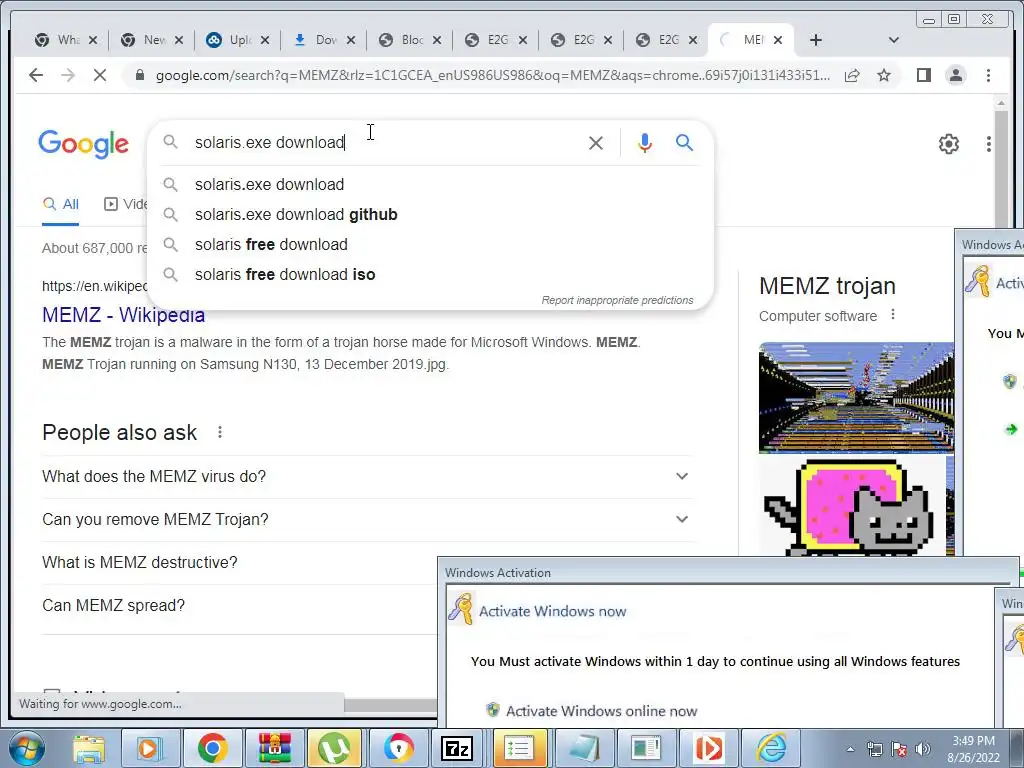Viewport: 1024px width, 768px height.
Task: Open Internet Explorer from taskbar
Action: coord(771,748)
